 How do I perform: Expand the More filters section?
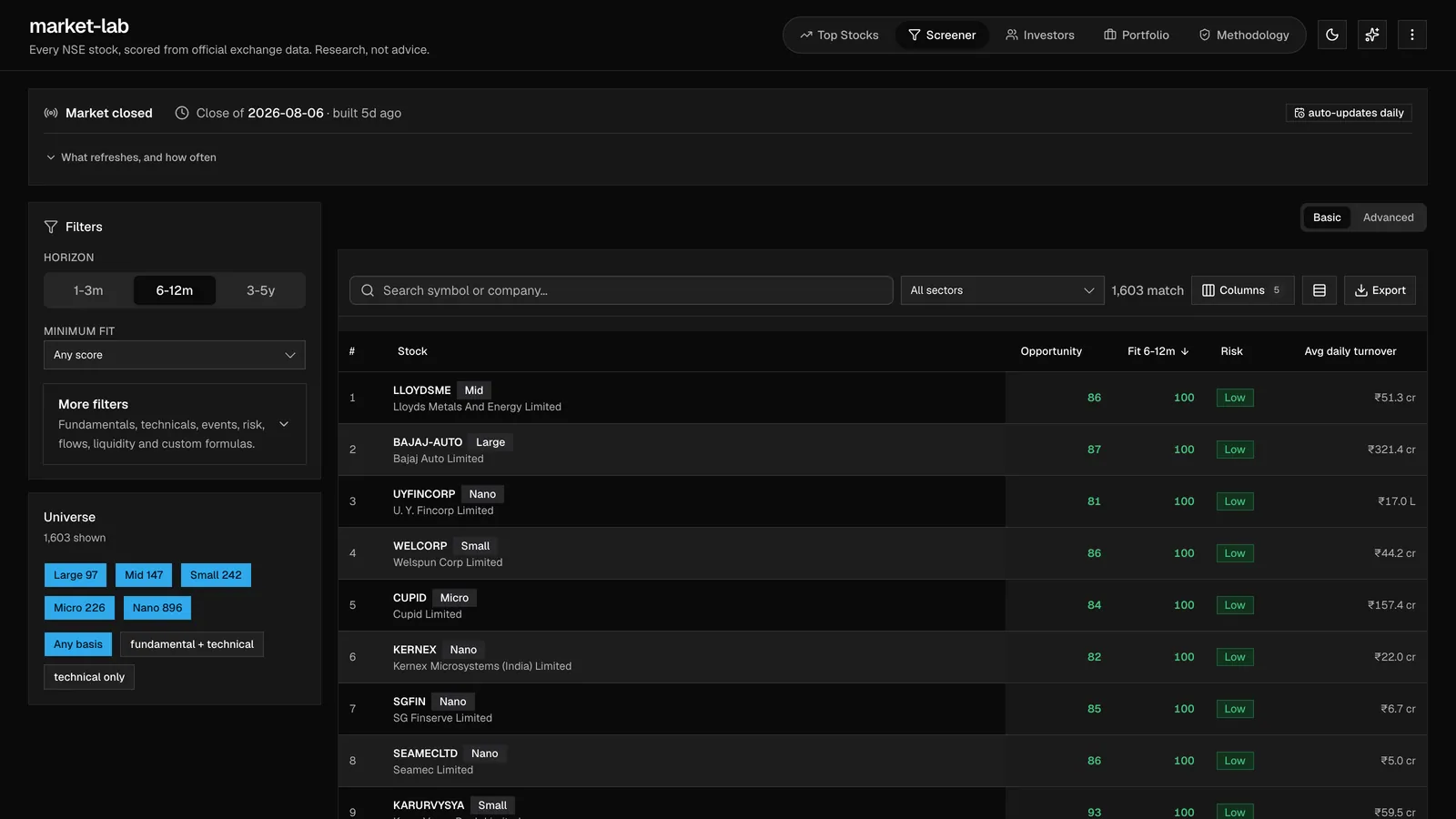click(x=175, y=424)
